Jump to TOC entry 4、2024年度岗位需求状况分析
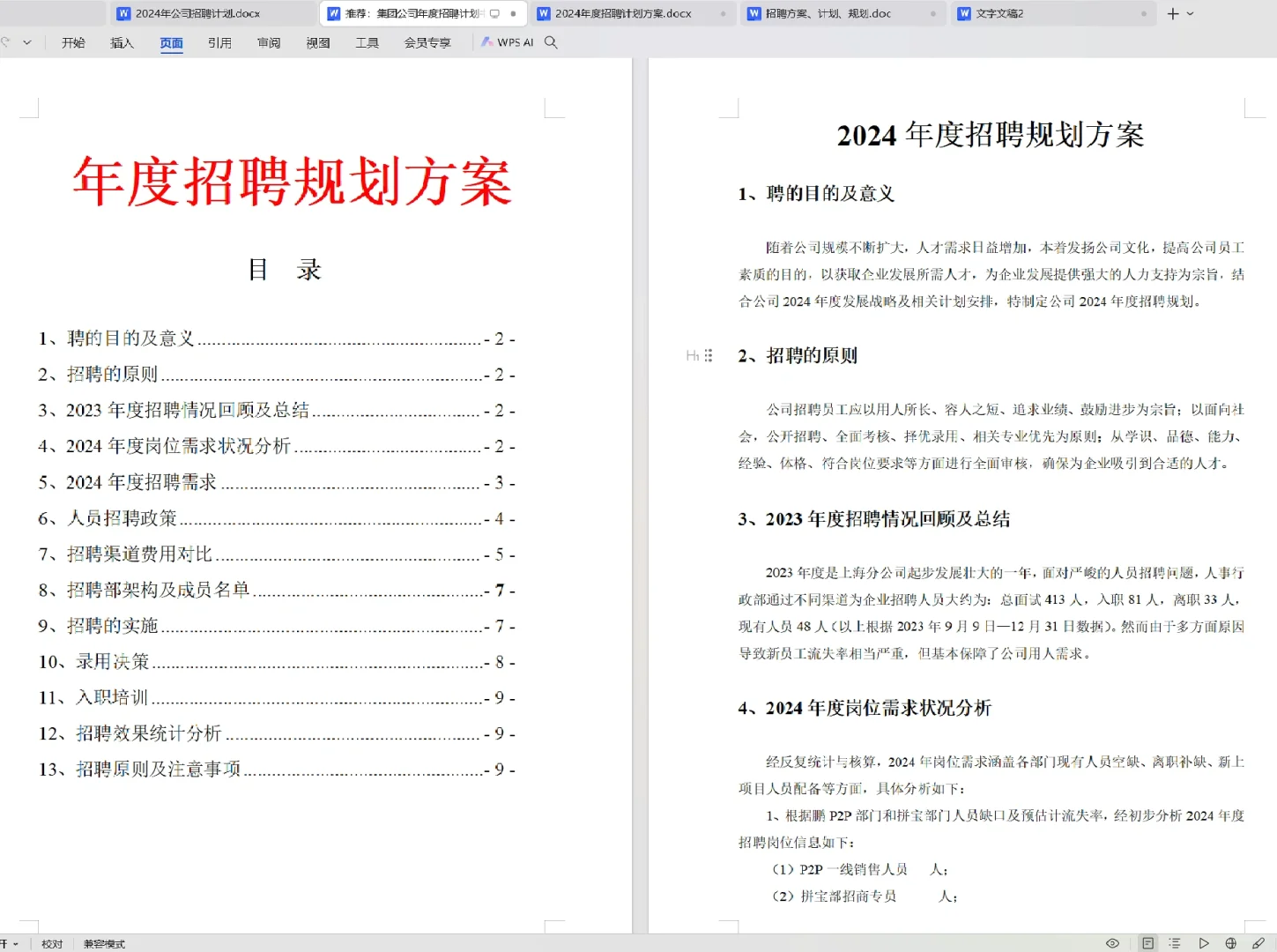This screenshot has height=952, width=1277. pos(277,446)
